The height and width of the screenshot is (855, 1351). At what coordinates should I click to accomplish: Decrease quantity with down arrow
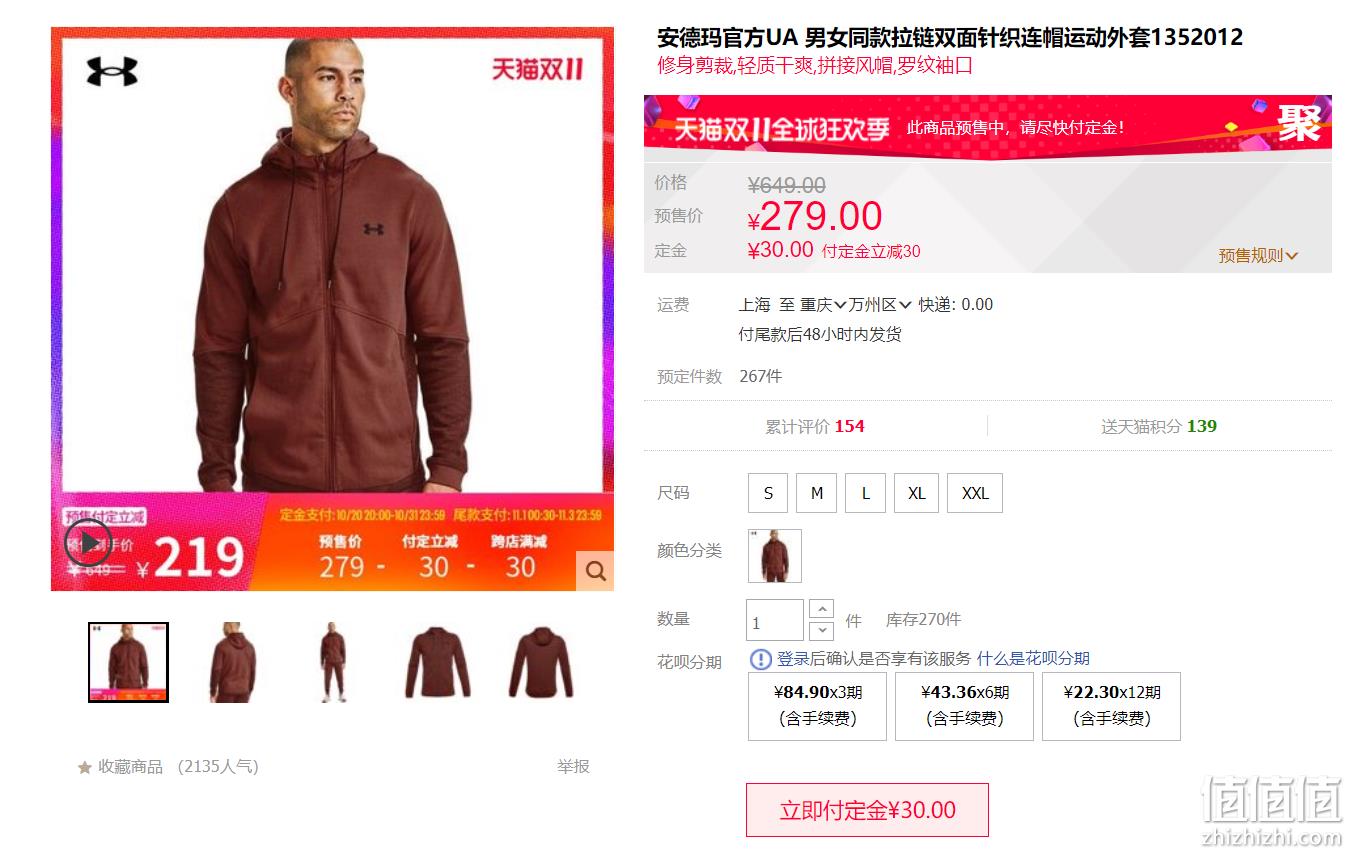pyautogui.click(x=821, y=630)
